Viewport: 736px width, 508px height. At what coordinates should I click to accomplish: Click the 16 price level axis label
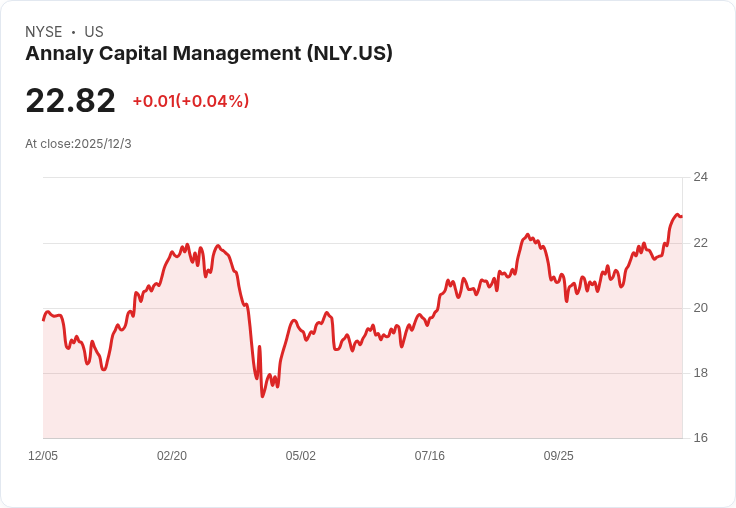(x=700, y=438)
